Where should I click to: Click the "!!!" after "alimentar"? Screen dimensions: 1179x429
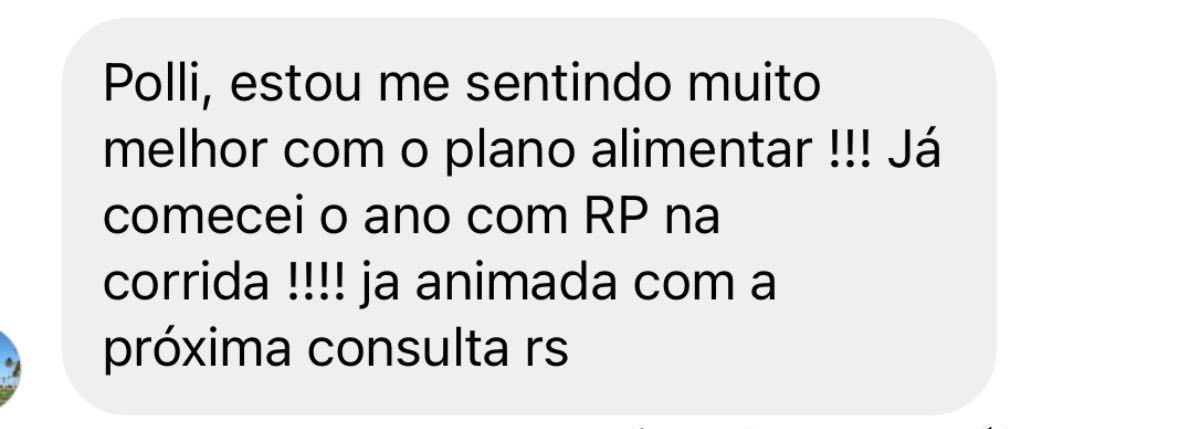tap(848, 151)
